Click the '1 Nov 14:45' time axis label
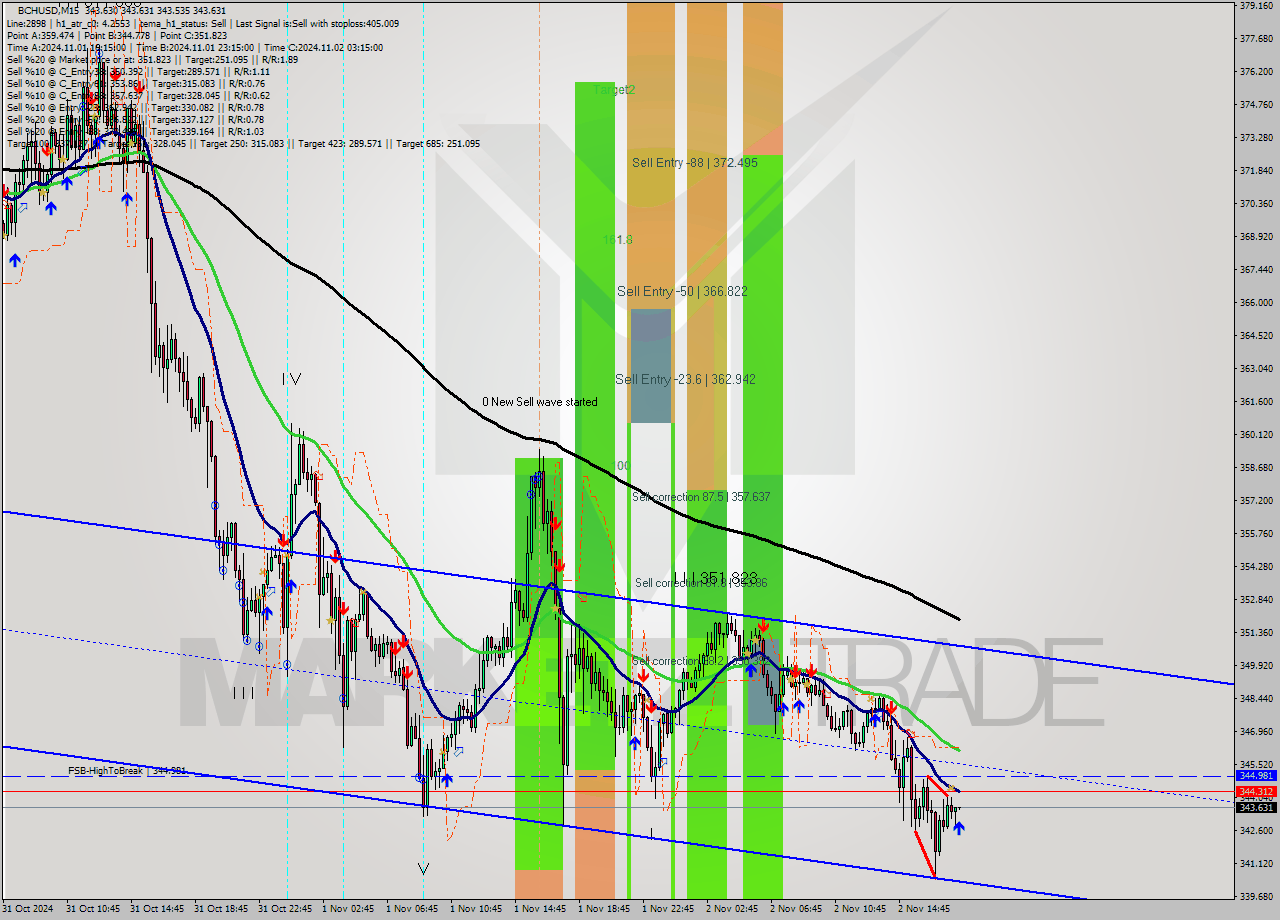Screen dimensions: 1280x920 pos(540,909)
